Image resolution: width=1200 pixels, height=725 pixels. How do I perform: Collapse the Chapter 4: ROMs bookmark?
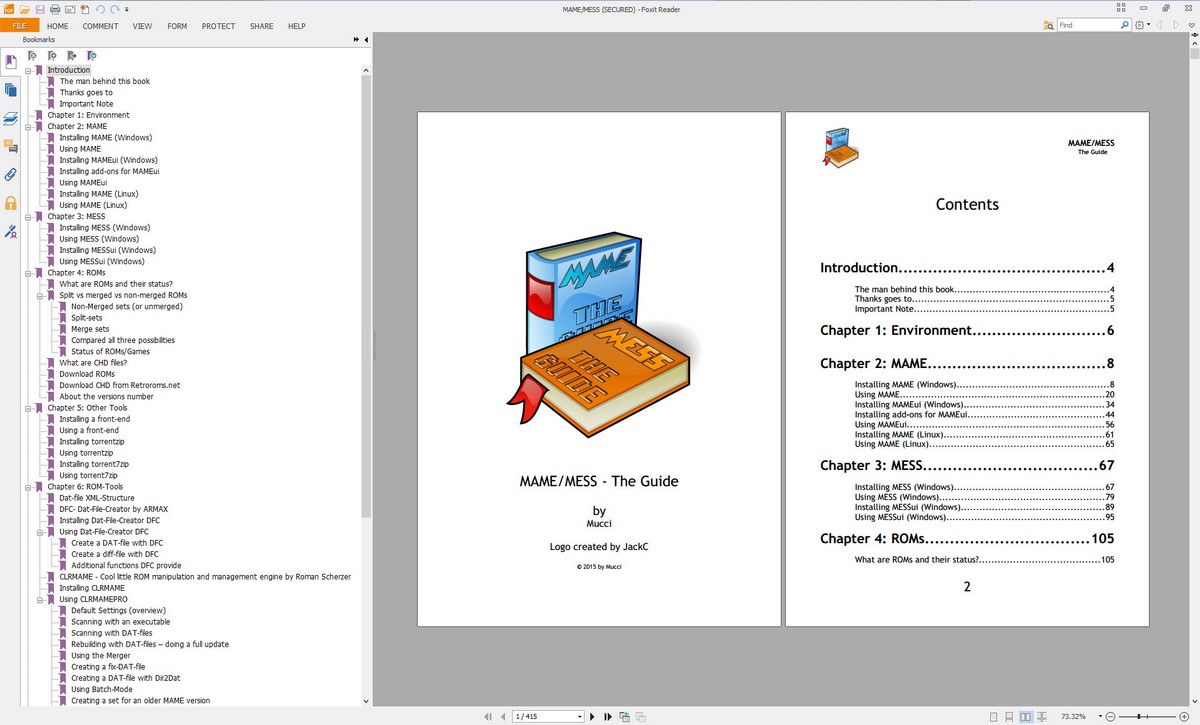29,273
